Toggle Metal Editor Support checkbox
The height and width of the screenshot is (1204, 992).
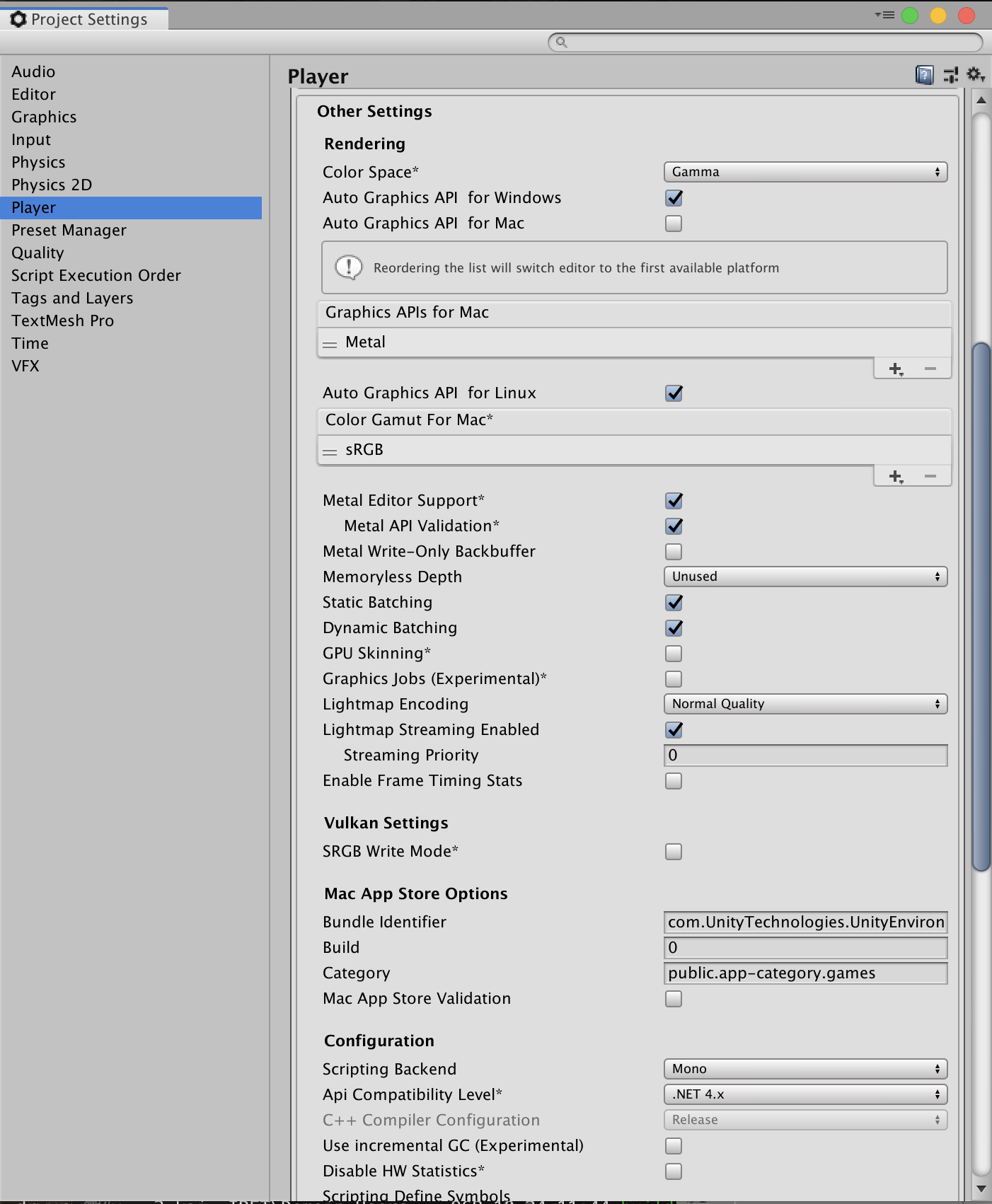coord(674,501)
